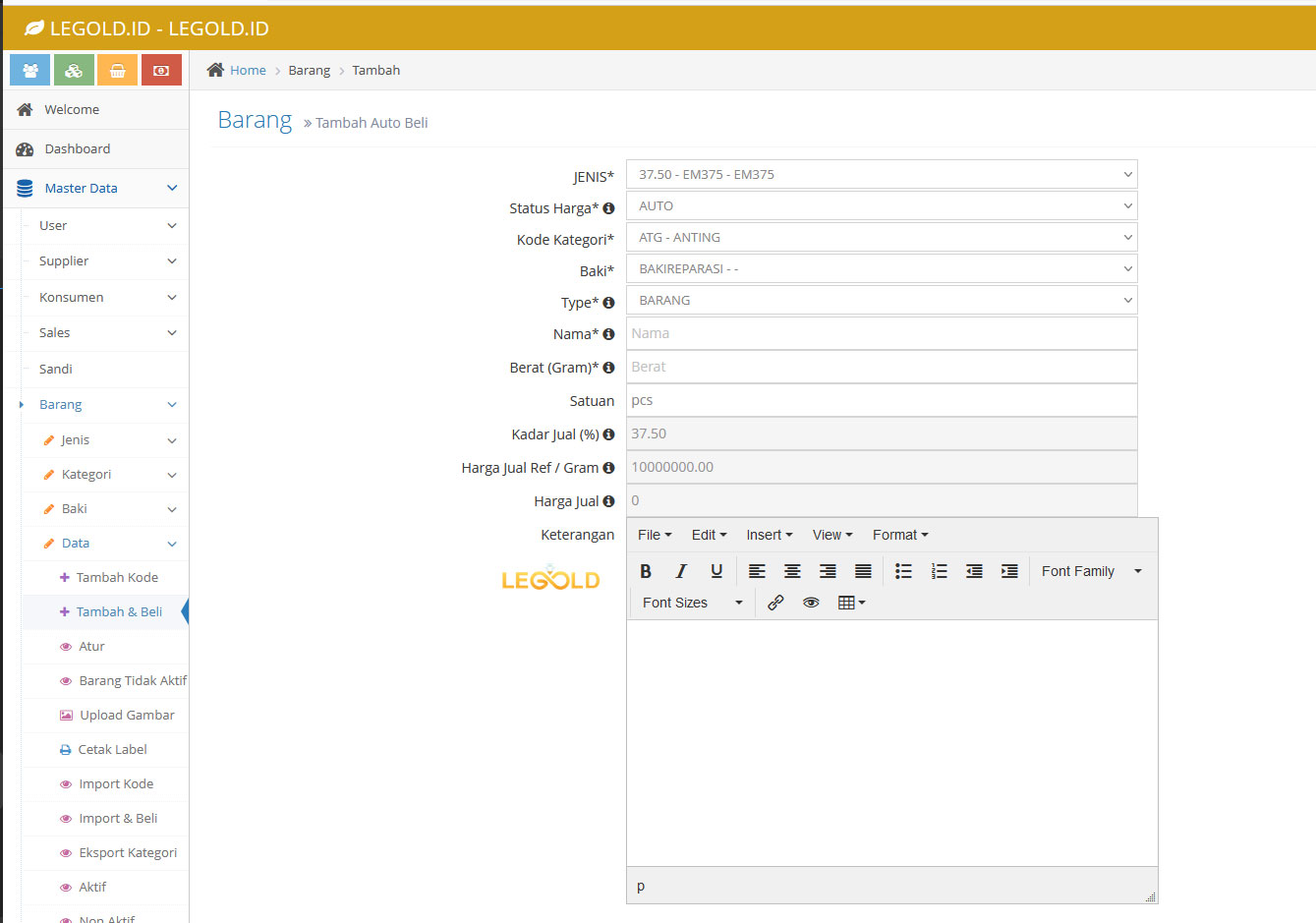Open the preview eye icon
The width and height of the screenshot is (1316, 923).
[811, 602]
